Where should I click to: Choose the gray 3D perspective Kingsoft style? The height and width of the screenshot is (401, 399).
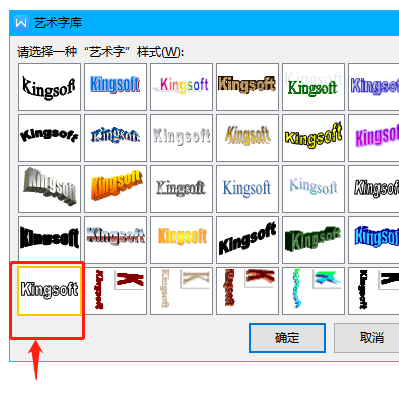(x=49, y=189)
